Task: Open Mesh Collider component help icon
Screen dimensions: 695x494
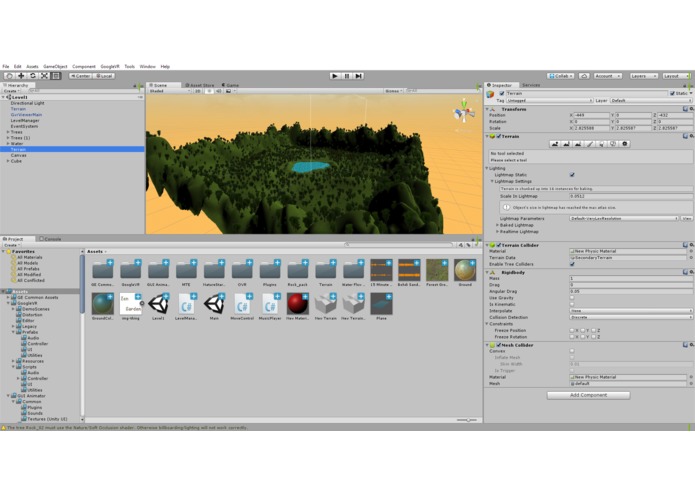Action: coord(686,345)
